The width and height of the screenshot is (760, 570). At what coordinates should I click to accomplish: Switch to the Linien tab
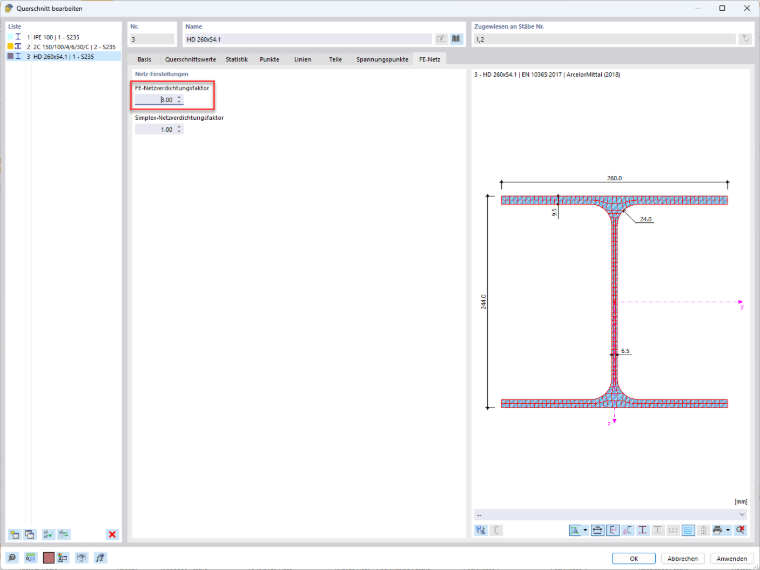click(302, 59)
